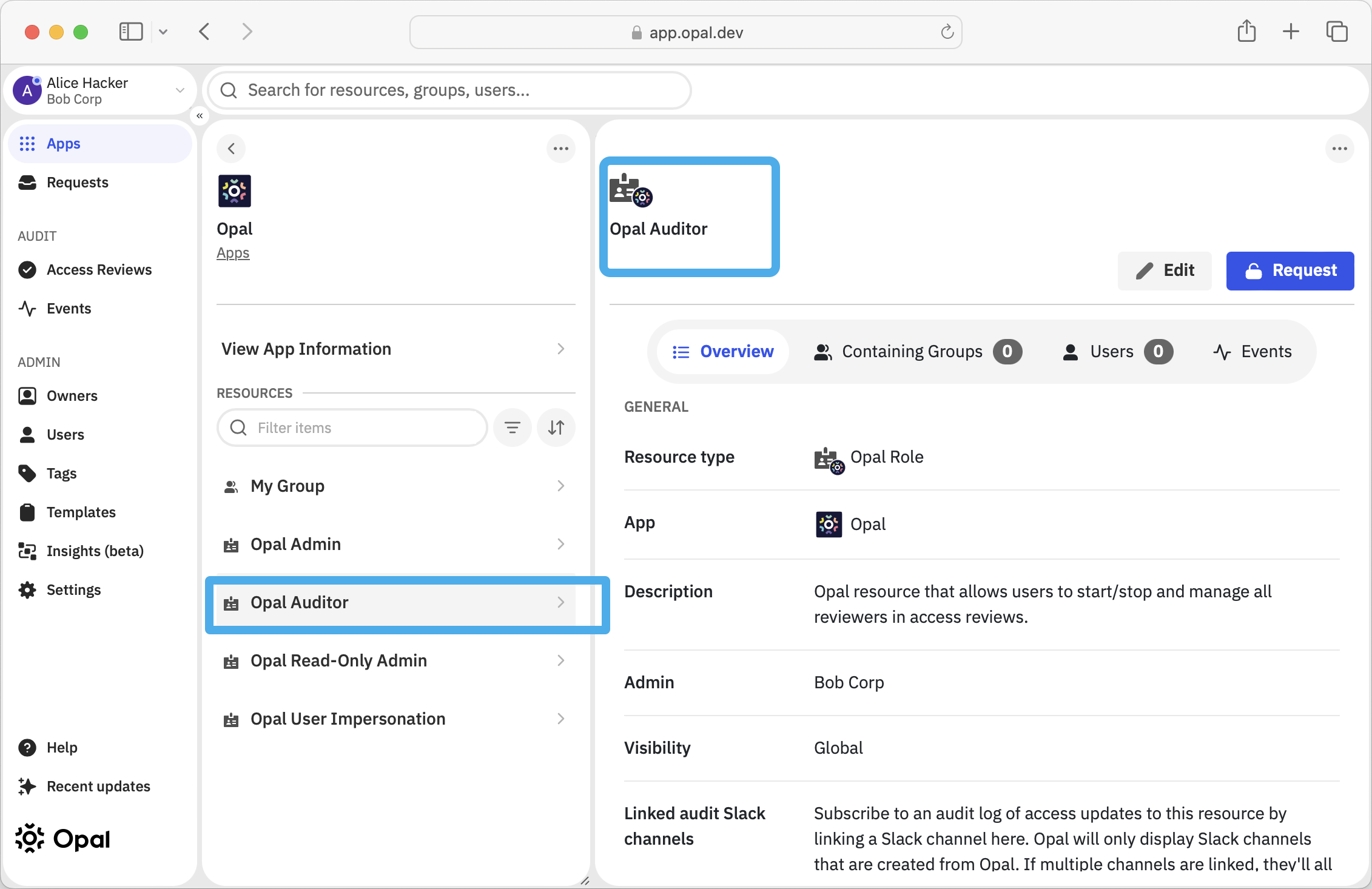
Task: Click the app.opal.dev address bar
Action: pos(686,32)
